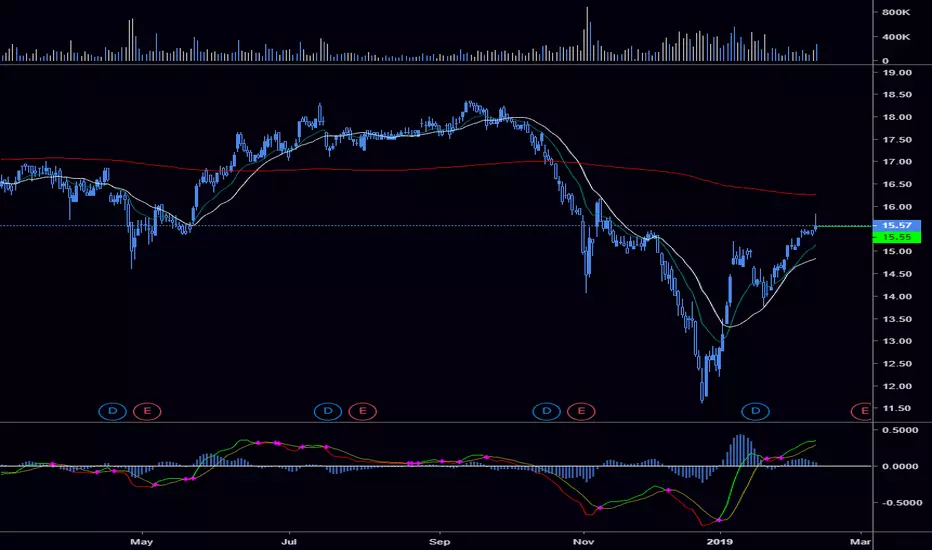Click the blue 15.57 price label

click(896, 225)
